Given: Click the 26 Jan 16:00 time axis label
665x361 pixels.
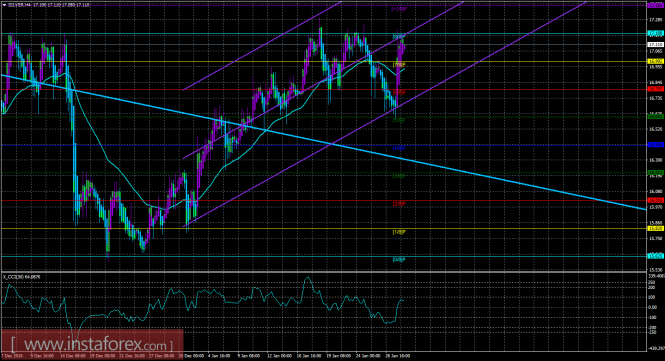Looking at the screenshot, I should click(x=397, y=356).
